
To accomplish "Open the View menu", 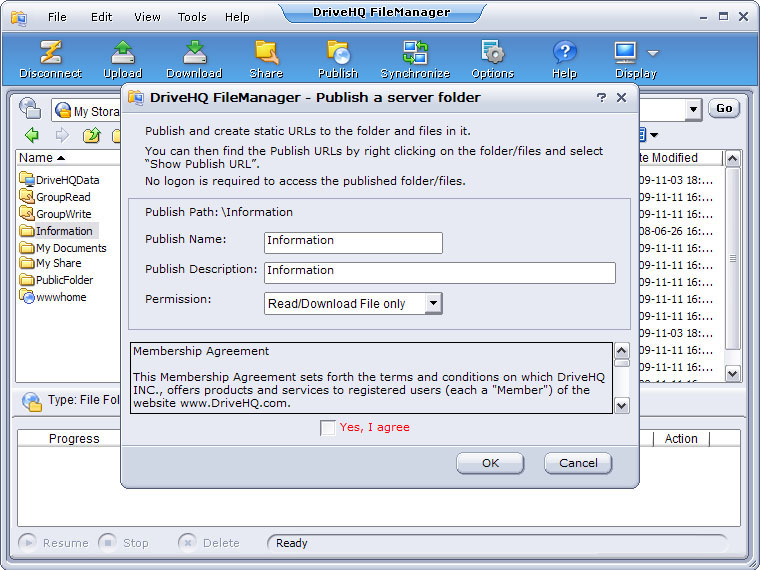I will tap(147, 17).
